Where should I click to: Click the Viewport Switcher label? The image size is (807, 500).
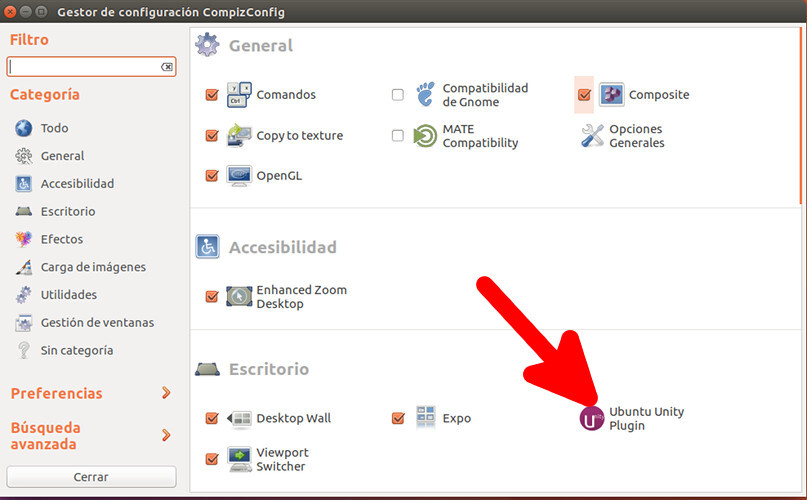click(x=282, y=459)
